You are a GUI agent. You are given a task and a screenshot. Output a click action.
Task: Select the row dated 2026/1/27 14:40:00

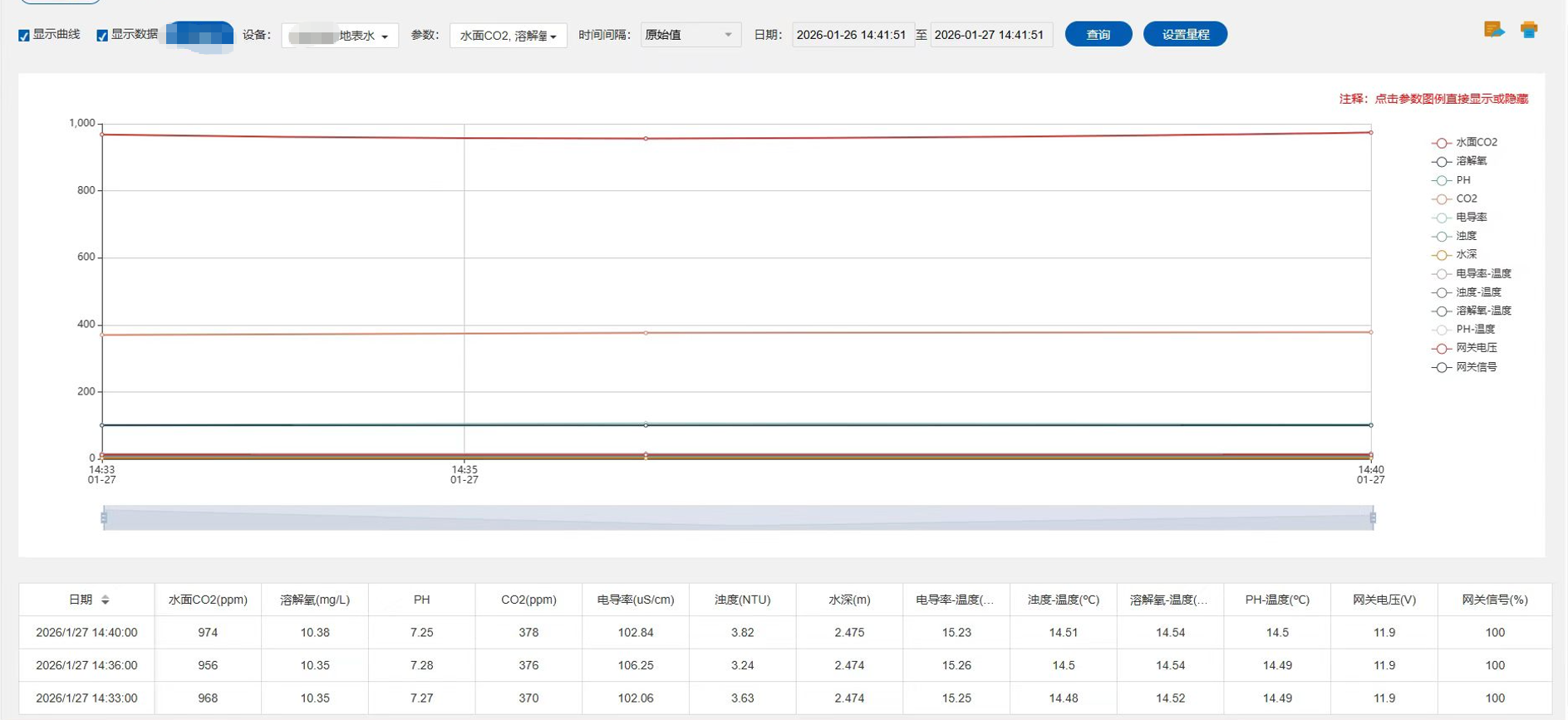pyautogui.click(x=785, y=633)
